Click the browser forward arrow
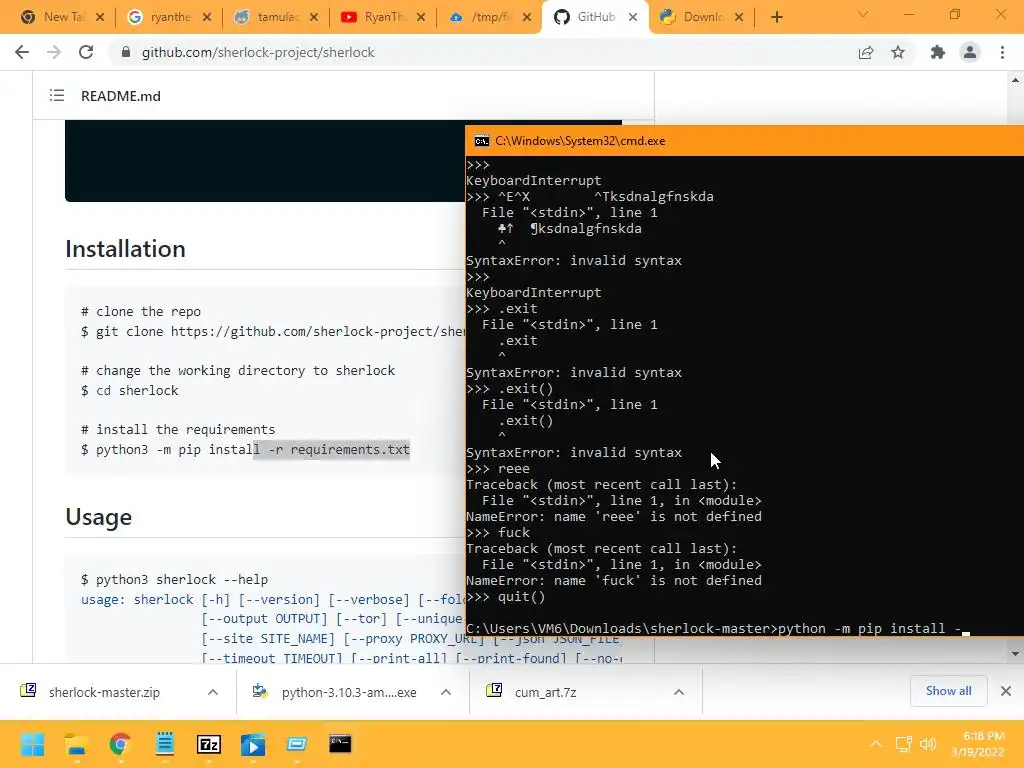The height and width of the screenshot is (768, 1024). point(54,52)
